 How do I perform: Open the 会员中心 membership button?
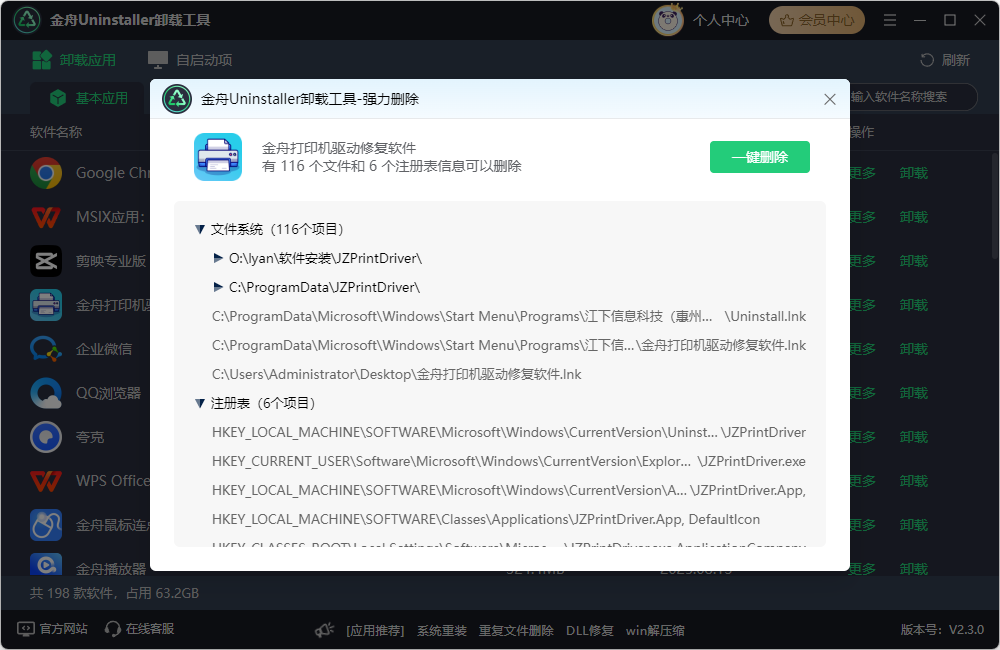pyautogui.click(x=817, y=20)
